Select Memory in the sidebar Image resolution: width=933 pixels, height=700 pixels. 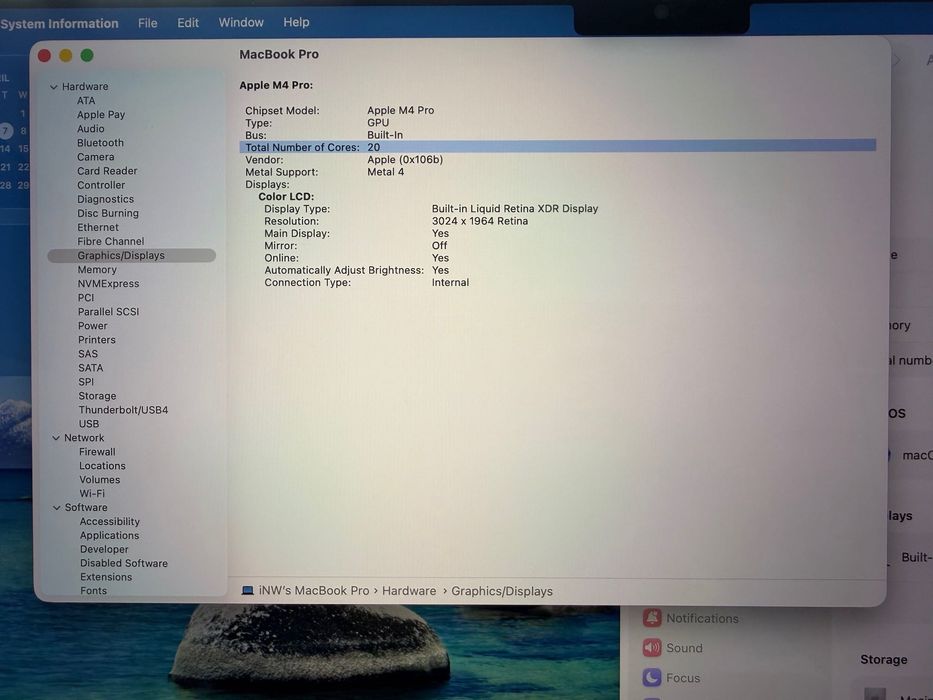tap(97, 270)
